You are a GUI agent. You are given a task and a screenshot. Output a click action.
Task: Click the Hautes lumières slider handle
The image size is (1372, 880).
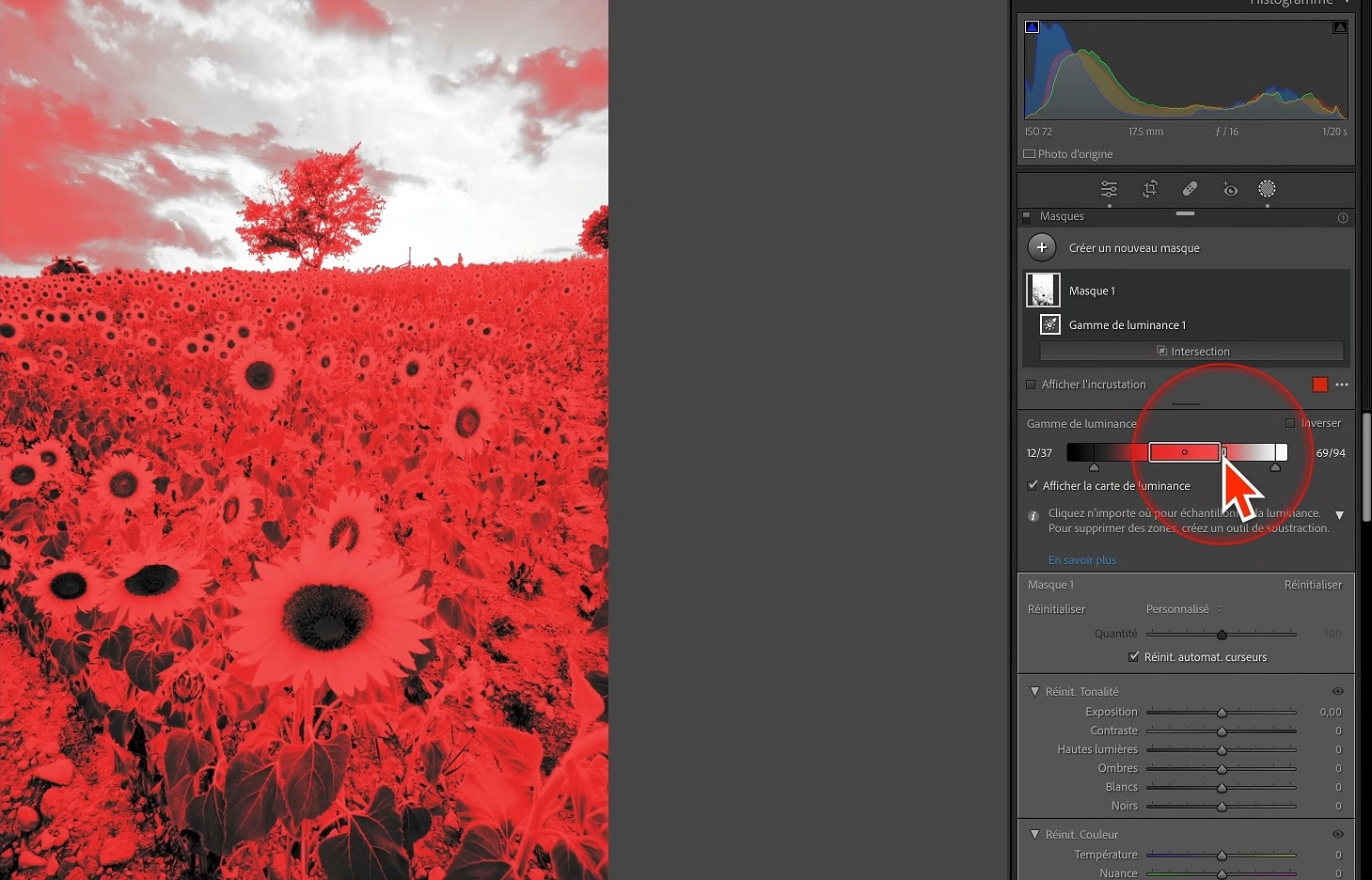(x=1222, y=750)
